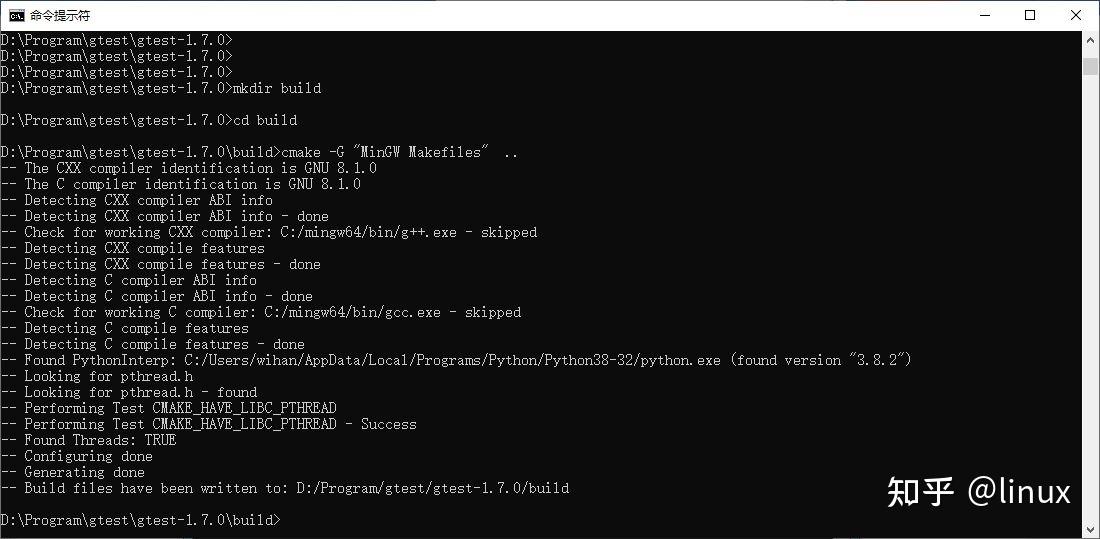Click the Command Prompt icon in title bar

(16, 15)
